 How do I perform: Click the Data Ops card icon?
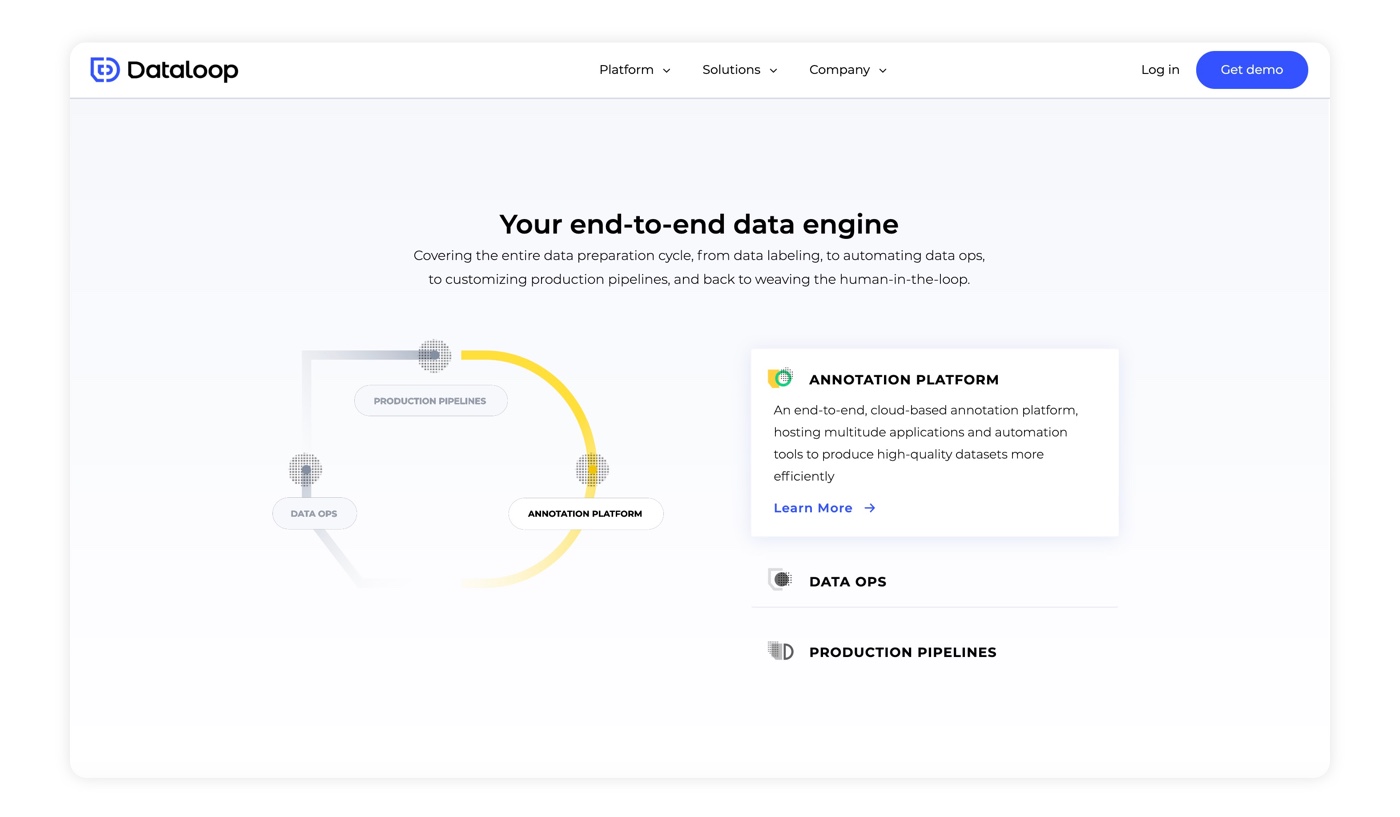tap(780, 580)
